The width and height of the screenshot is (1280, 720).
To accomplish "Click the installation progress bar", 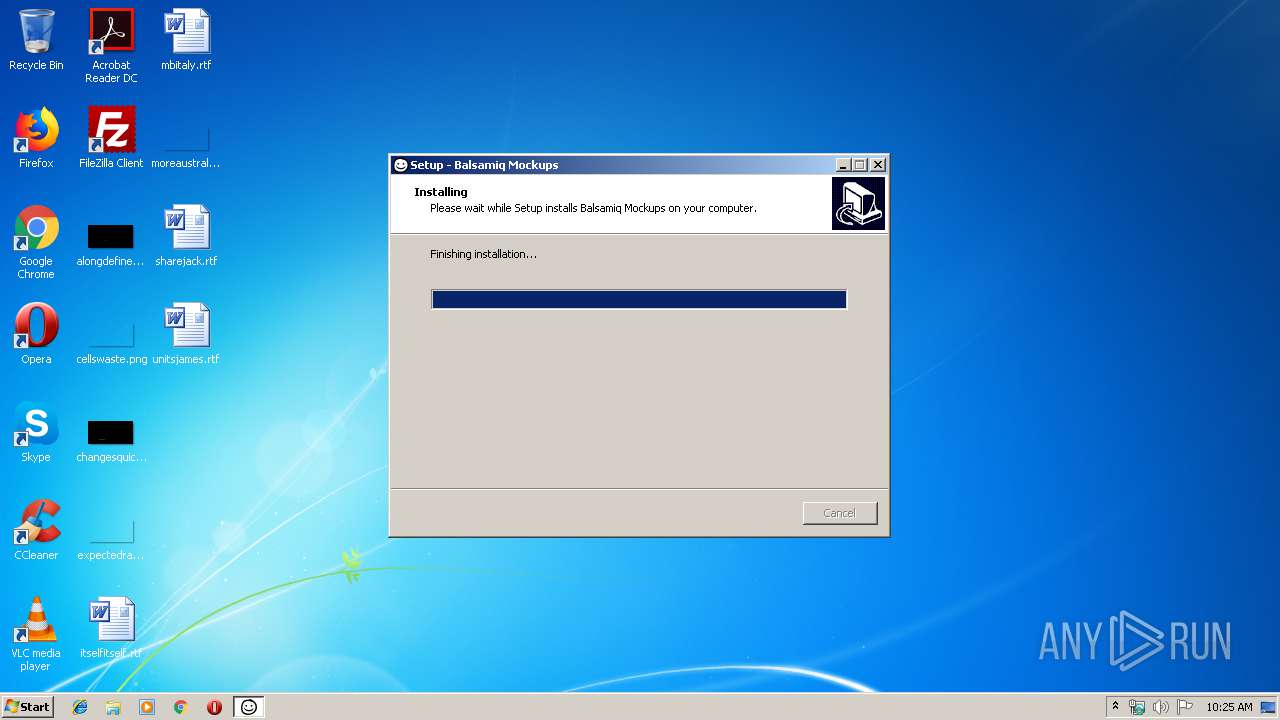I will [639, 299].
